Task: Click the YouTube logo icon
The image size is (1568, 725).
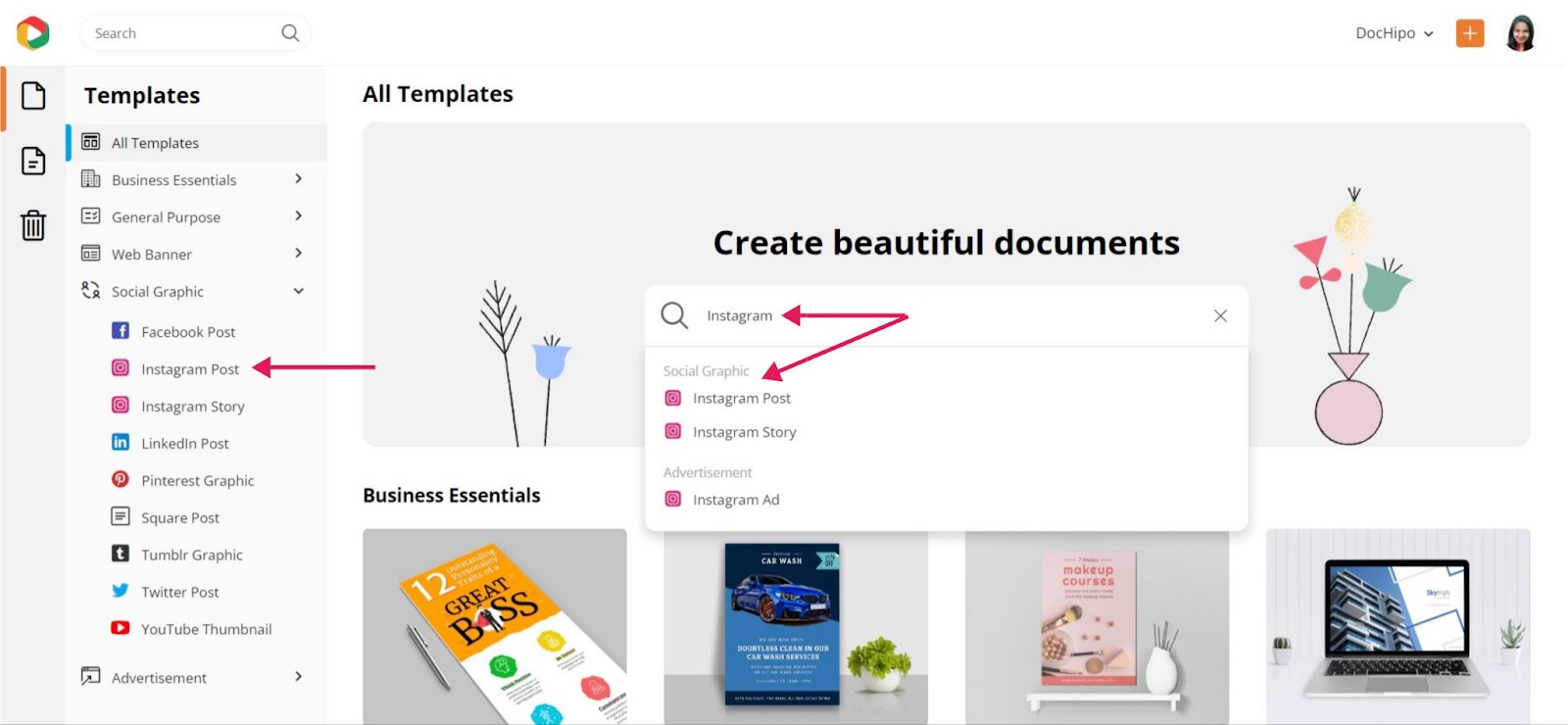Action: 121,628
